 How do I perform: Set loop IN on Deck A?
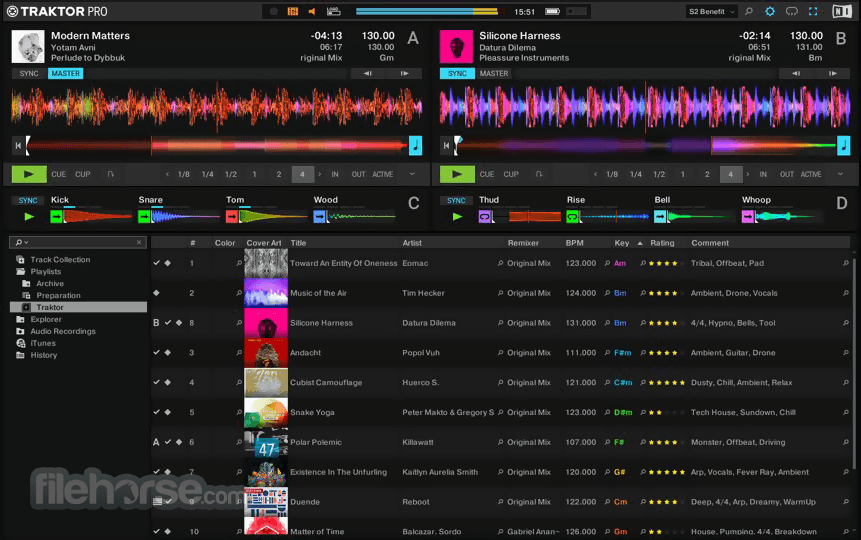tap(335, 174)
